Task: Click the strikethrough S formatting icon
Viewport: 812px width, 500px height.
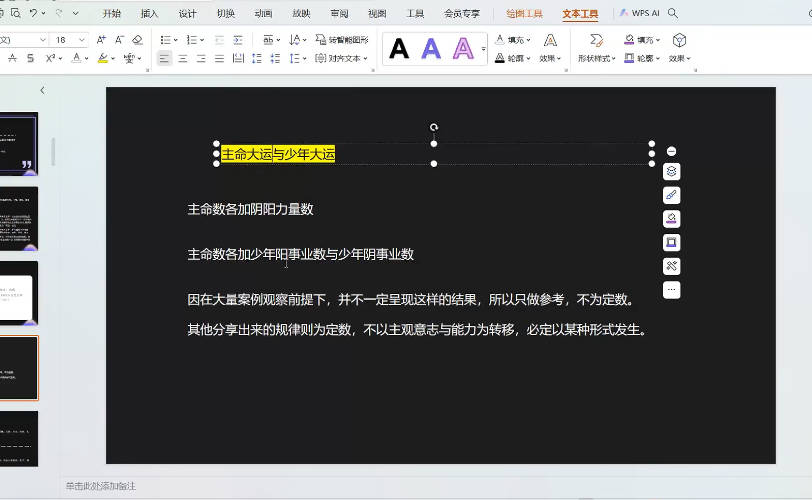Action: (x=32, y=59)
